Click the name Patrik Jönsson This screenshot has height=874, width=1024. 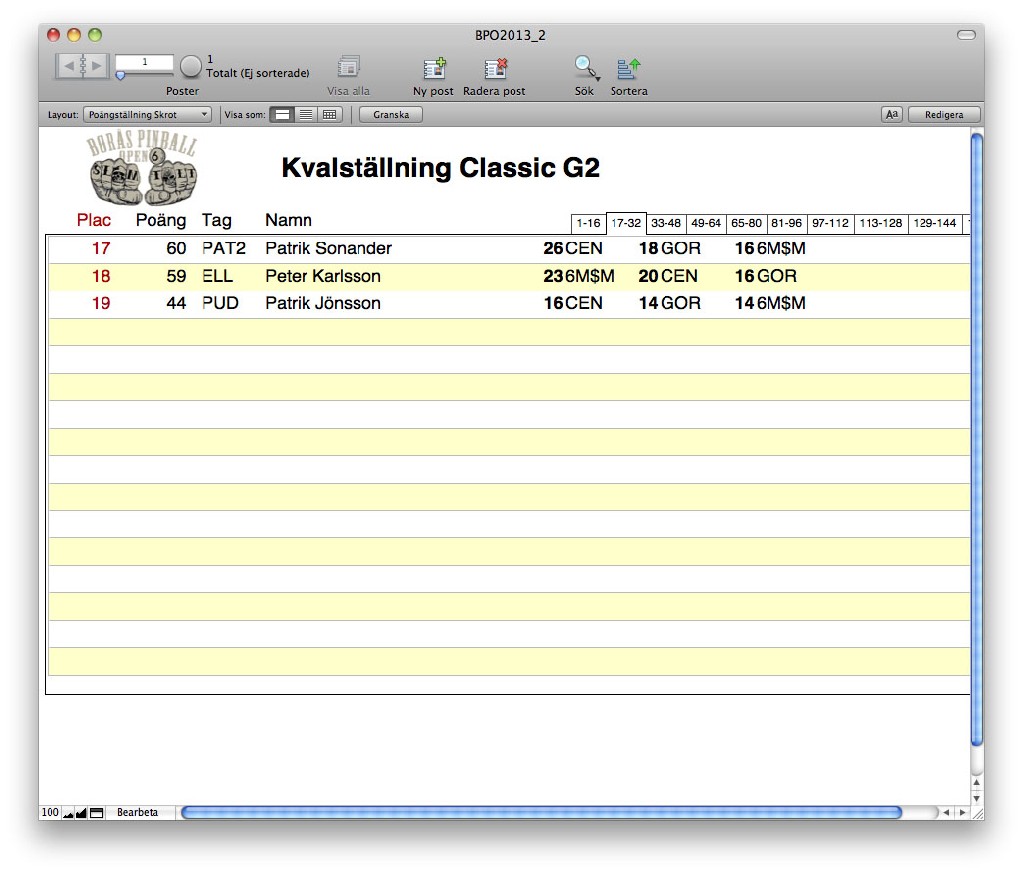(x=323, y=303)
